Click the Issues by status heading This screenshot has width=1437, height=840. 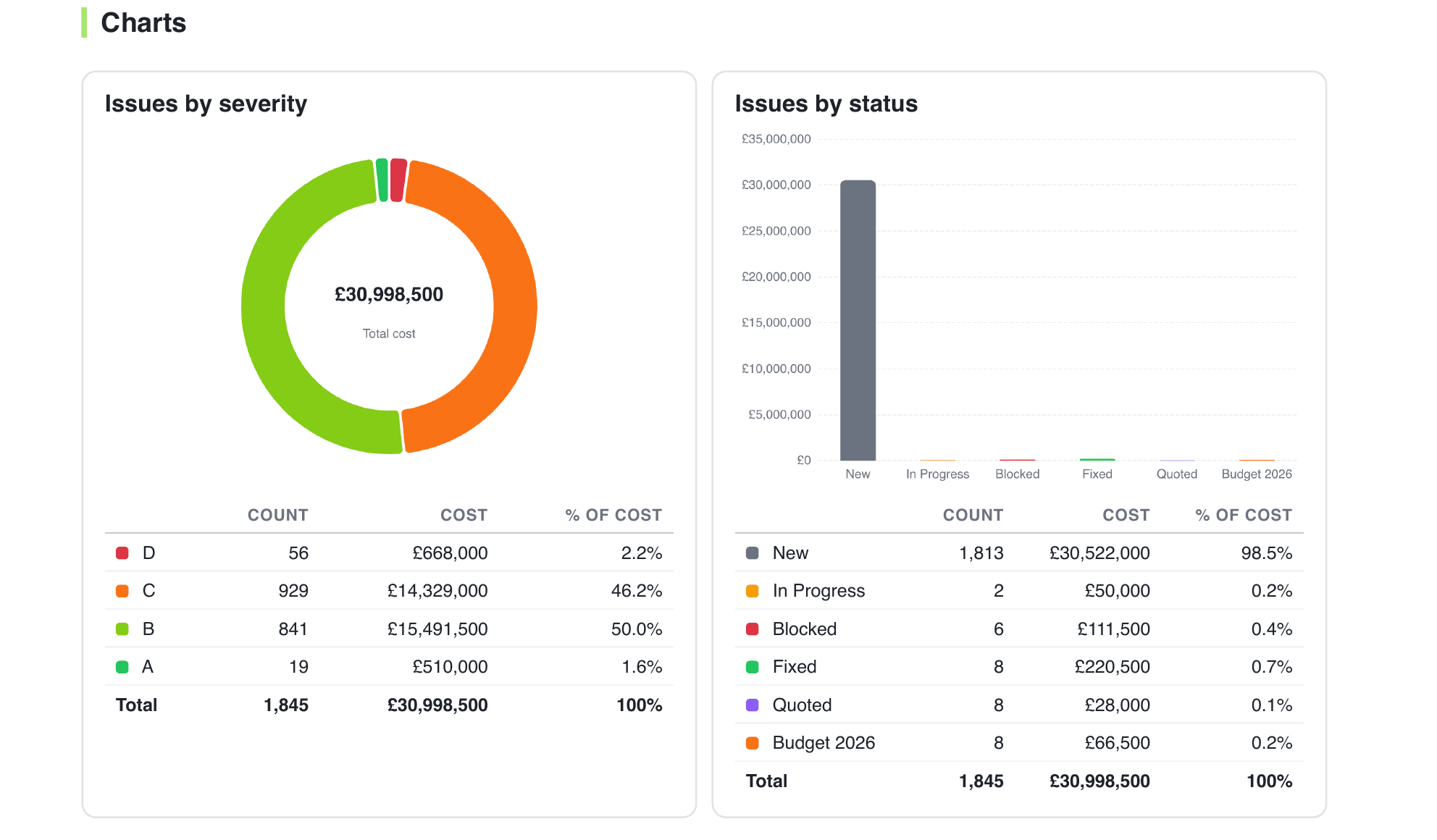point(826,104)
